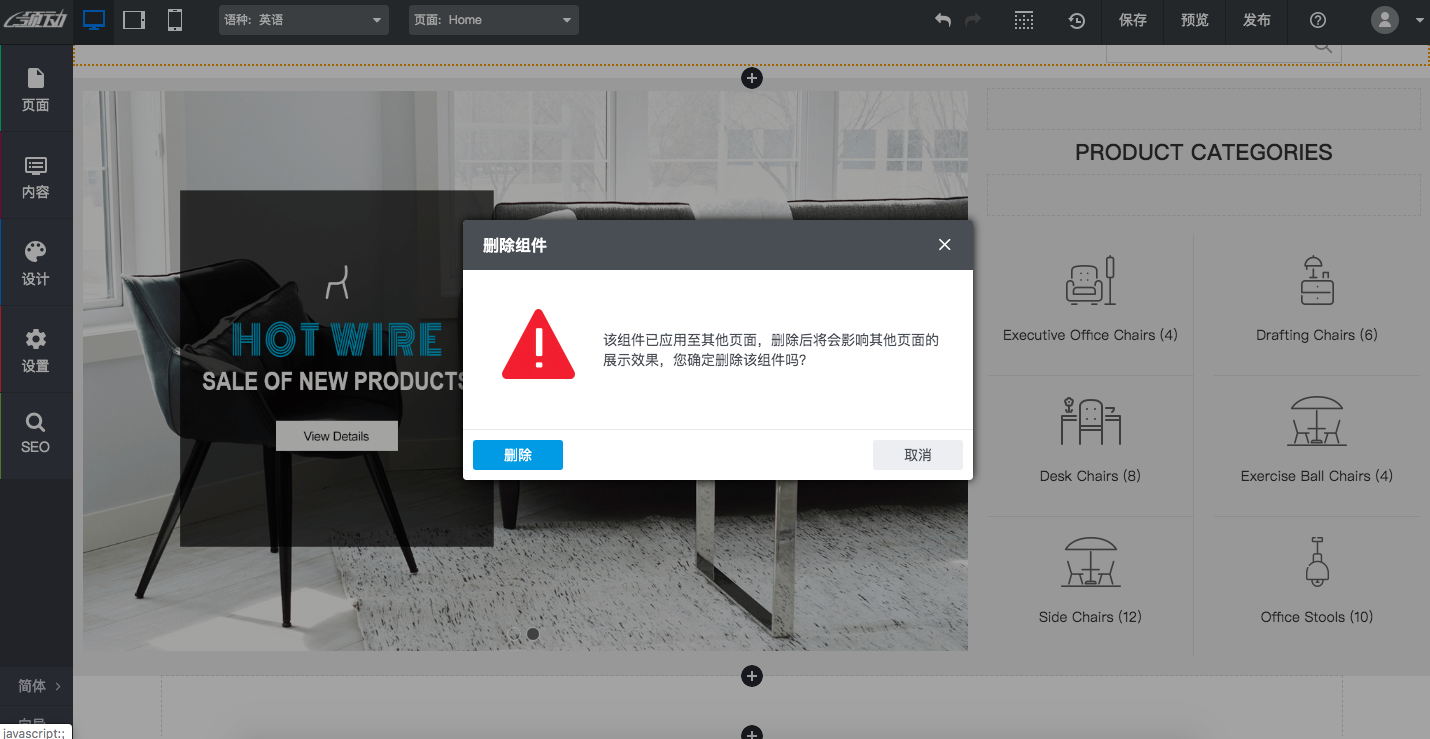Switch to tablet preview mode
1430x739 pixels.
(x=133, y=19)
